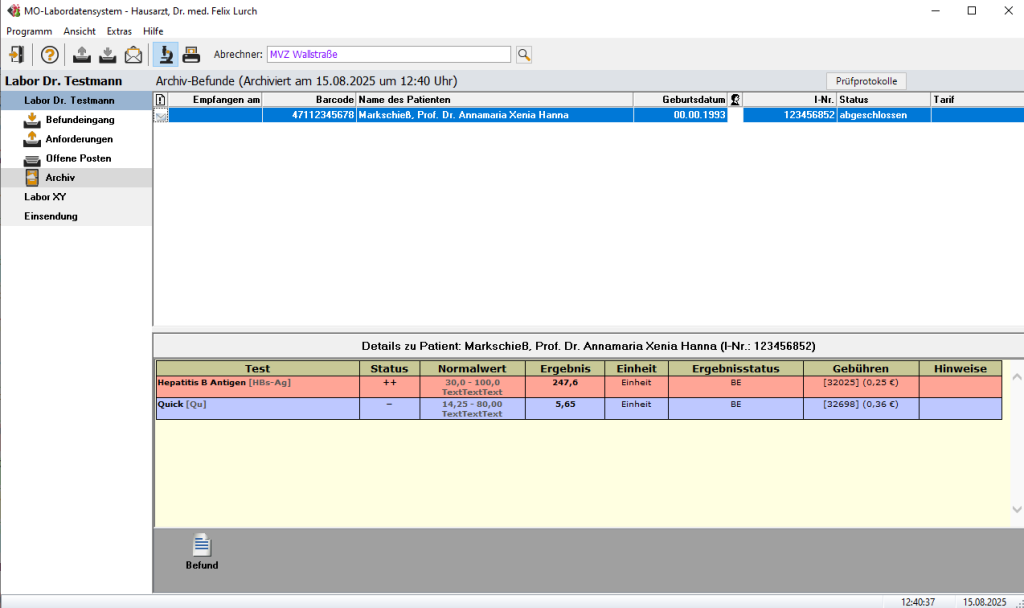Sort by Name des Patienten column
This screenshot has height=608, width=1024.
[494, 100]
